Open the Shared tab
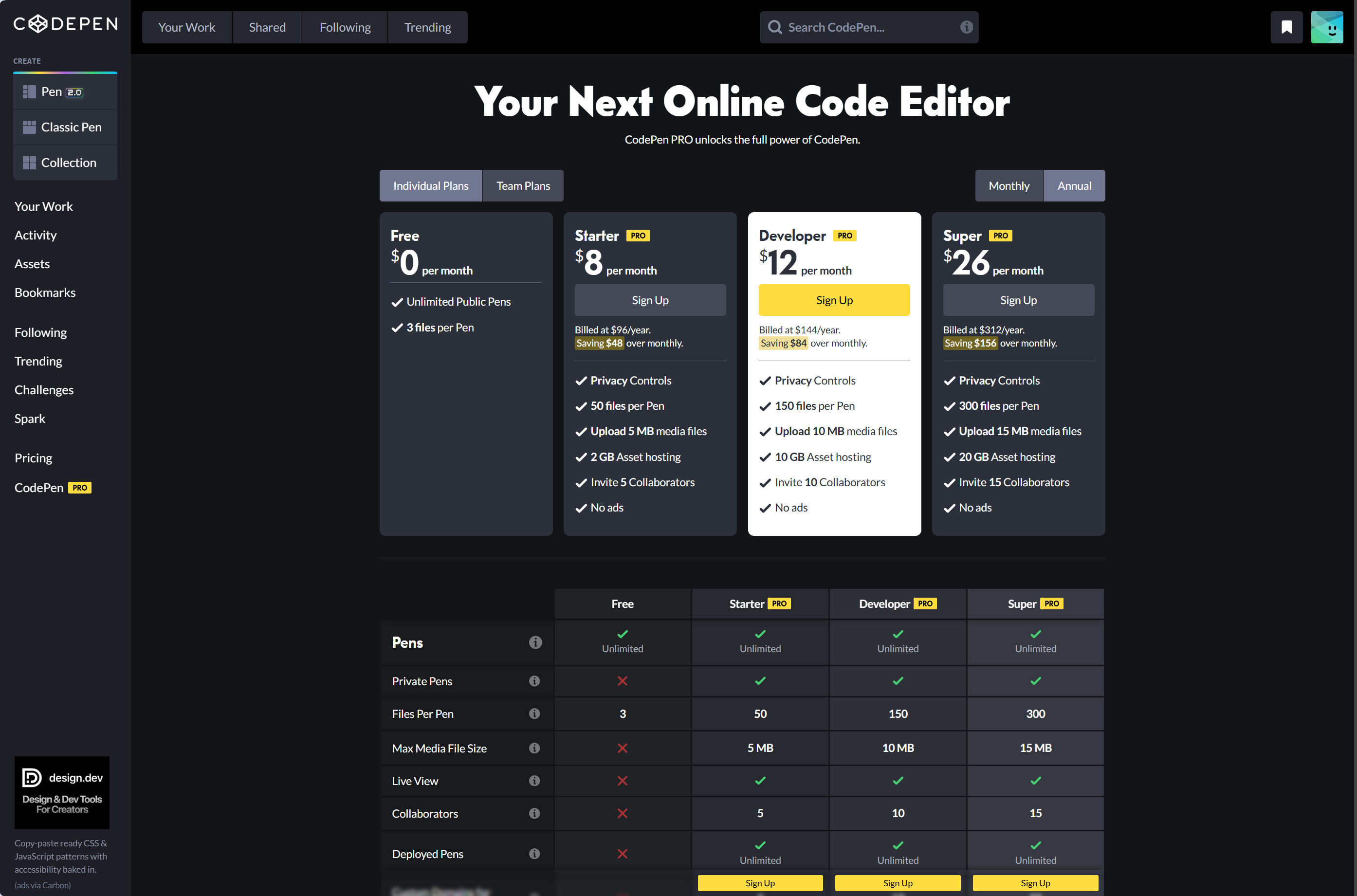 [267, 27]
